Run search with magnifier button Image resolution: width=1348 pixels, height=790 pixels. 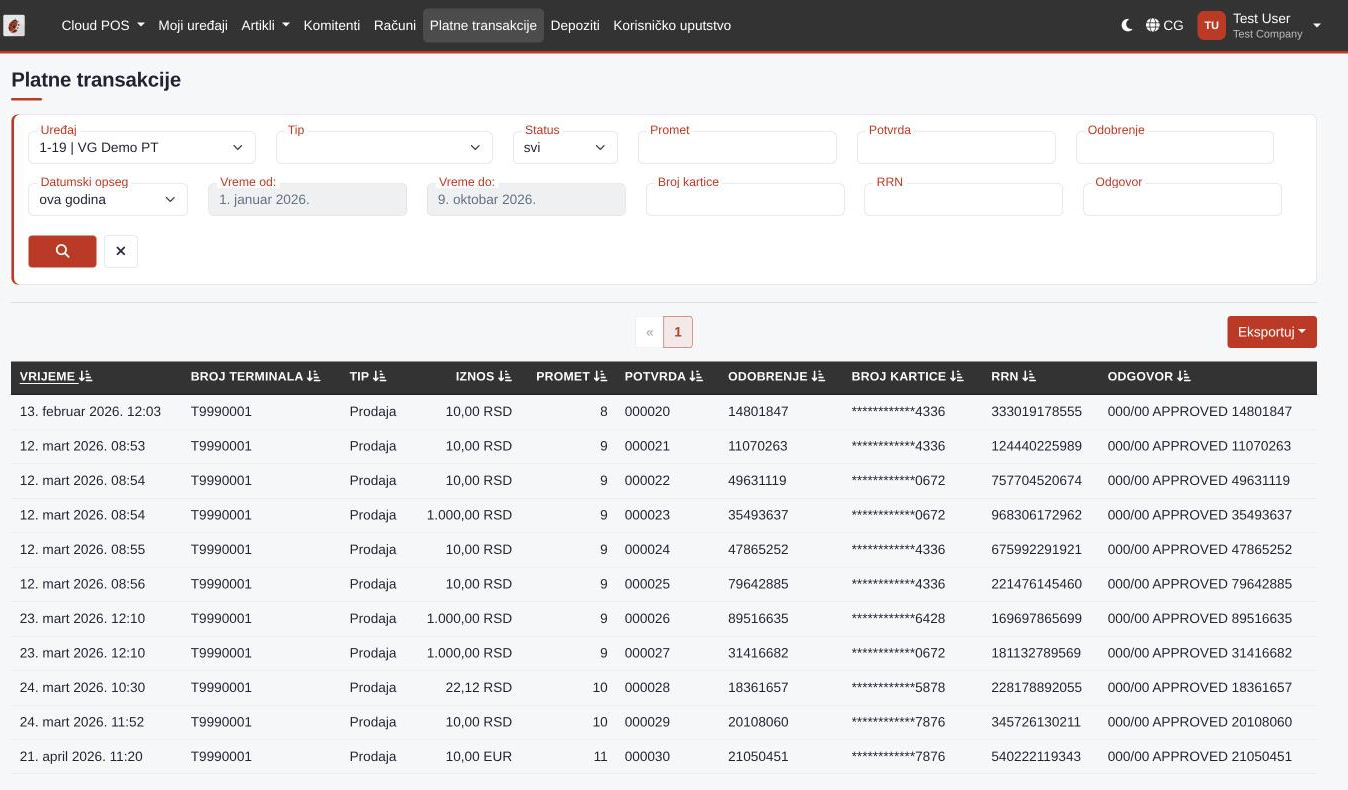(62, 251)
